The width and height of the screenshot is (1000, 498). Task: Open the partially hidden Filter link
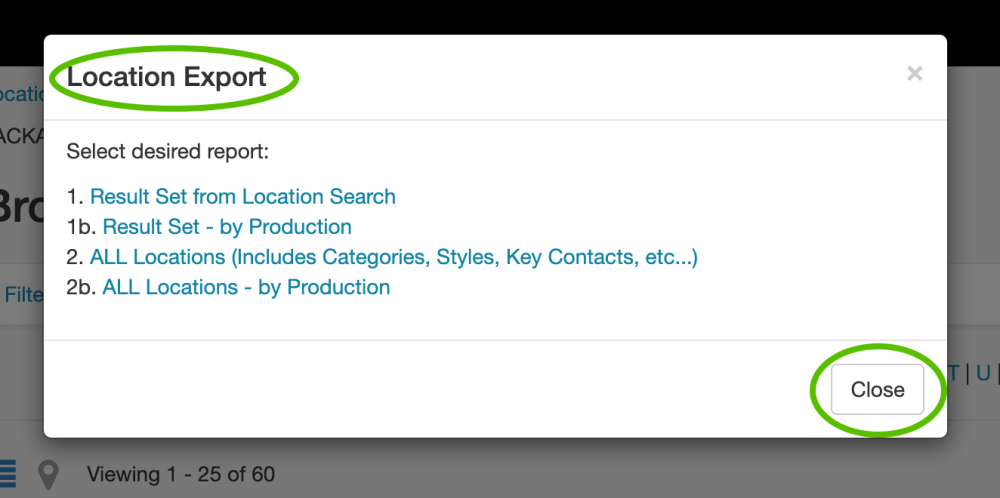(23, 295)
